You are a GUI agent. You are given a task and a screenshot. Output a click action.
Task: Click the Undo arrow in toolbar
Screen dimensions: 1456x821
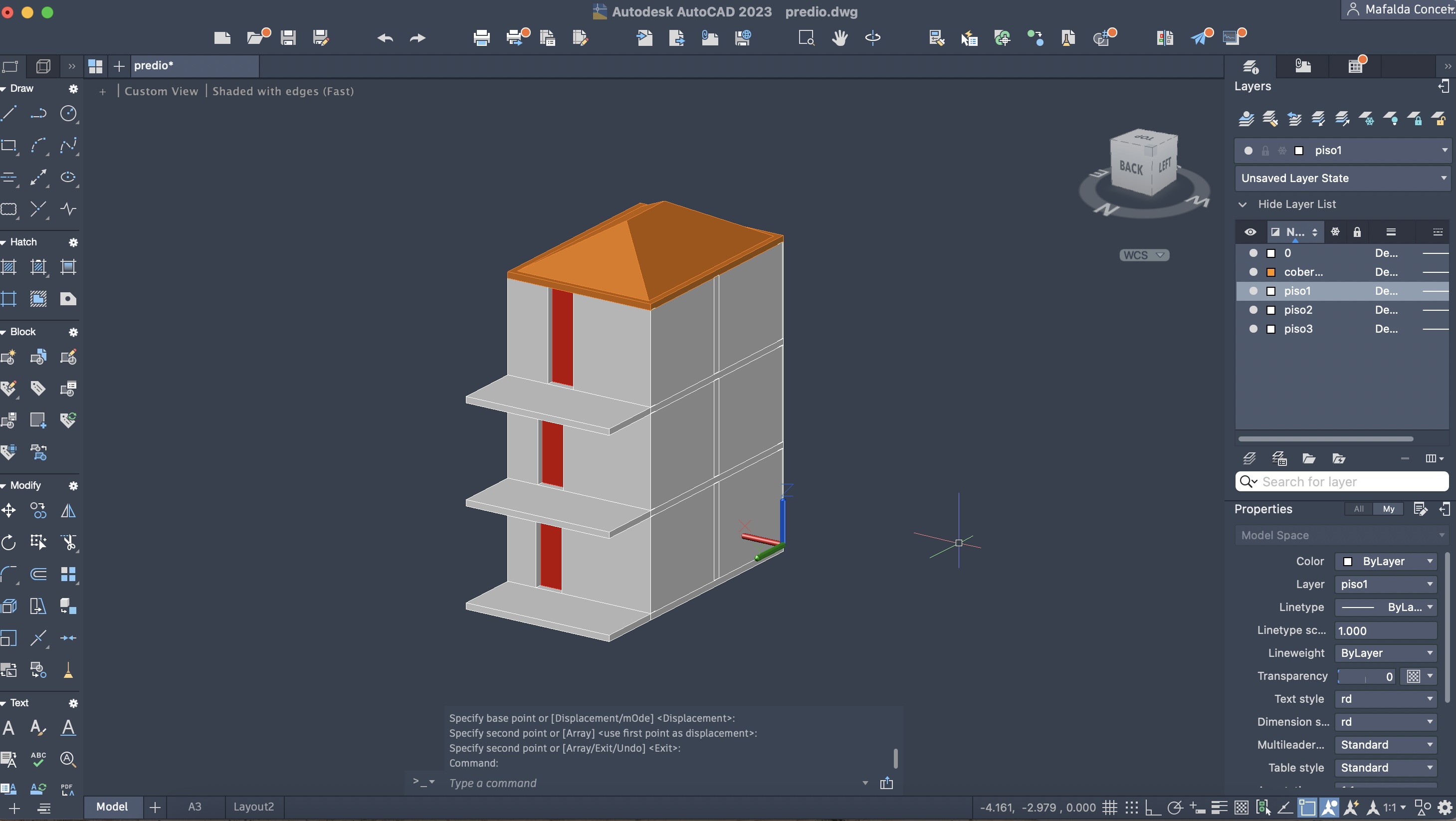click(385, 38)
